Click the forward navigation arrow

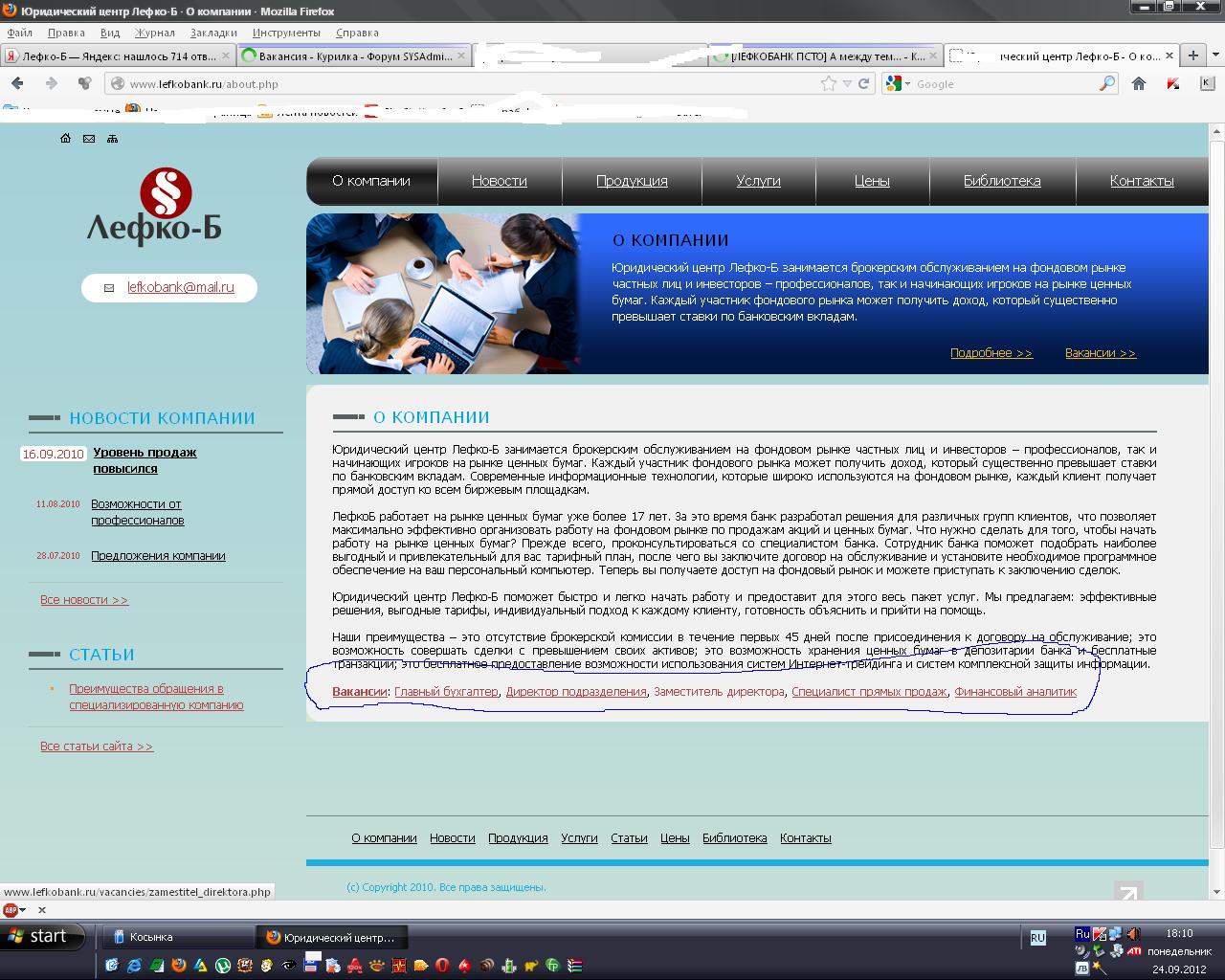[52, 83]
